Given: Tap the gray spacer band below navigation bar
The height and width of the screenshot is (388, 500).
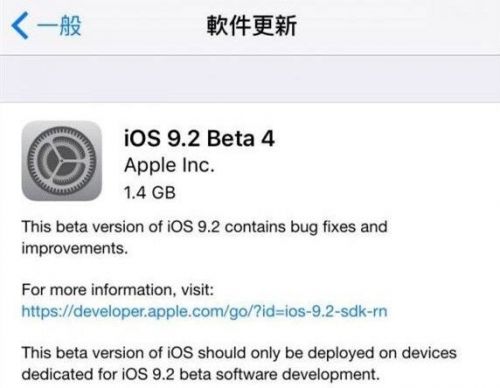Looking at the screenshot, I should pyautogui.click(x=250, y=79).
